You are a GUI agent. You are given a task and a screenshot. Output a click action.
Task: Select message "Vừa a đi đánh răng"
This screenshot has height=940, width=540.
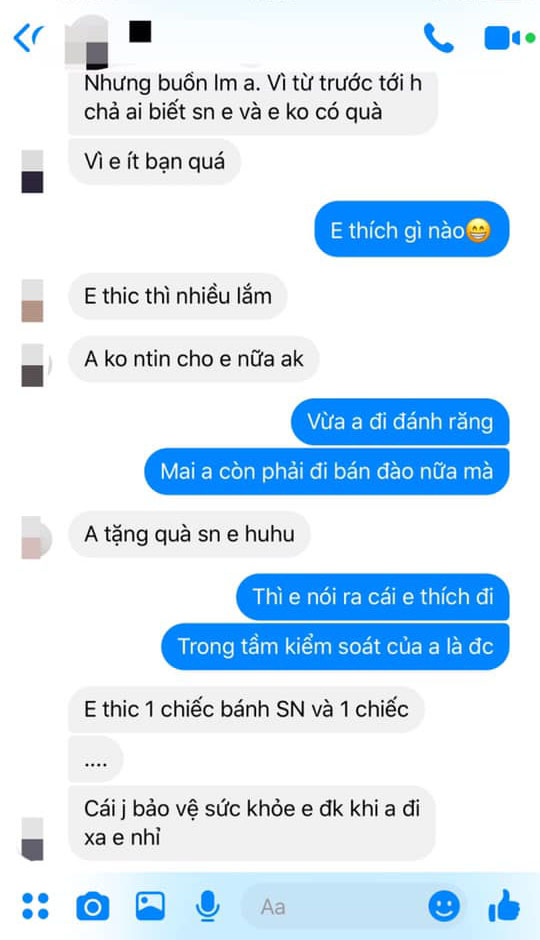[x=400, y=421]
